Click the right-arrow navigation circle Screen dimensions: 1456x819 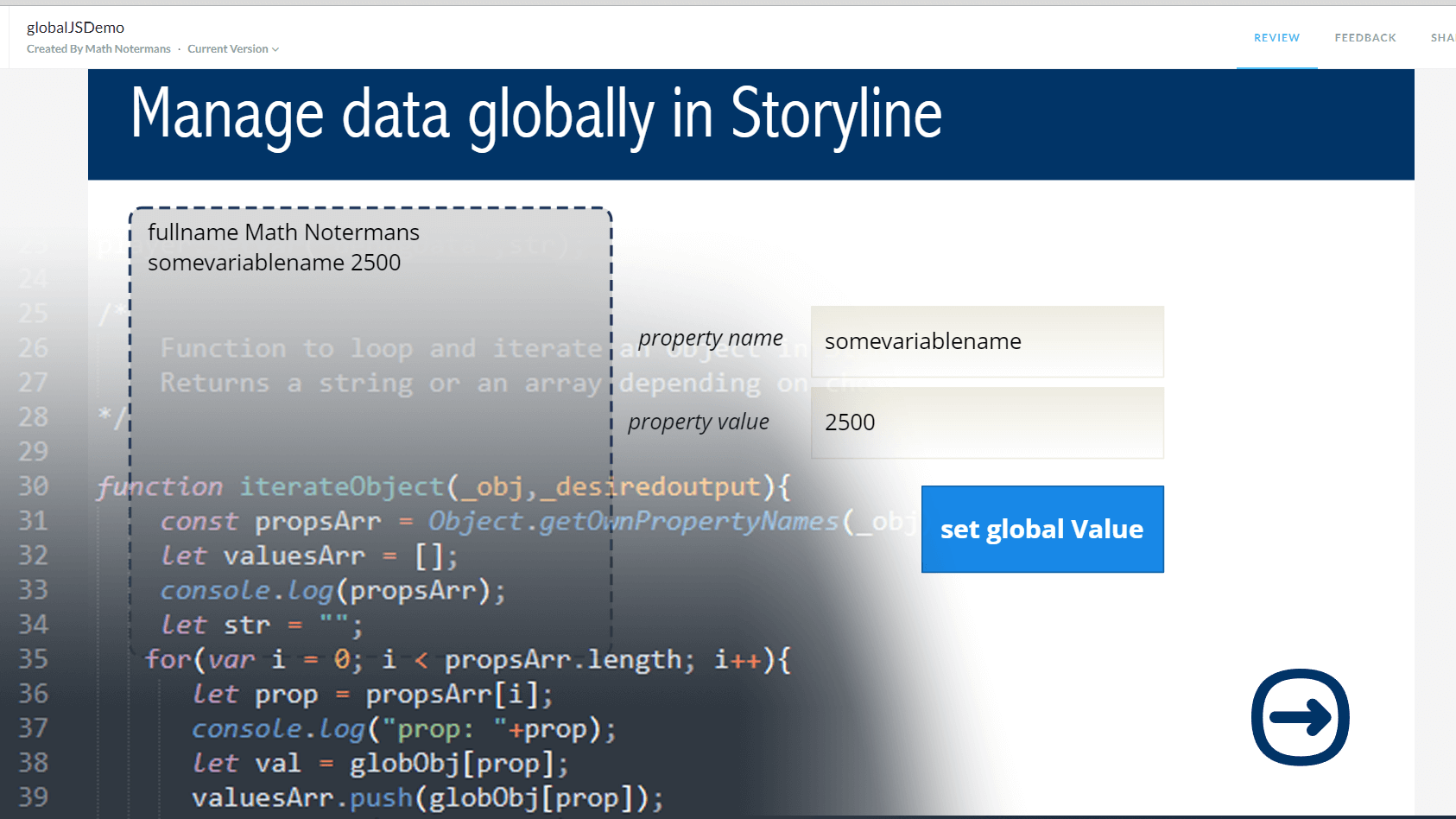point(1299,718)
